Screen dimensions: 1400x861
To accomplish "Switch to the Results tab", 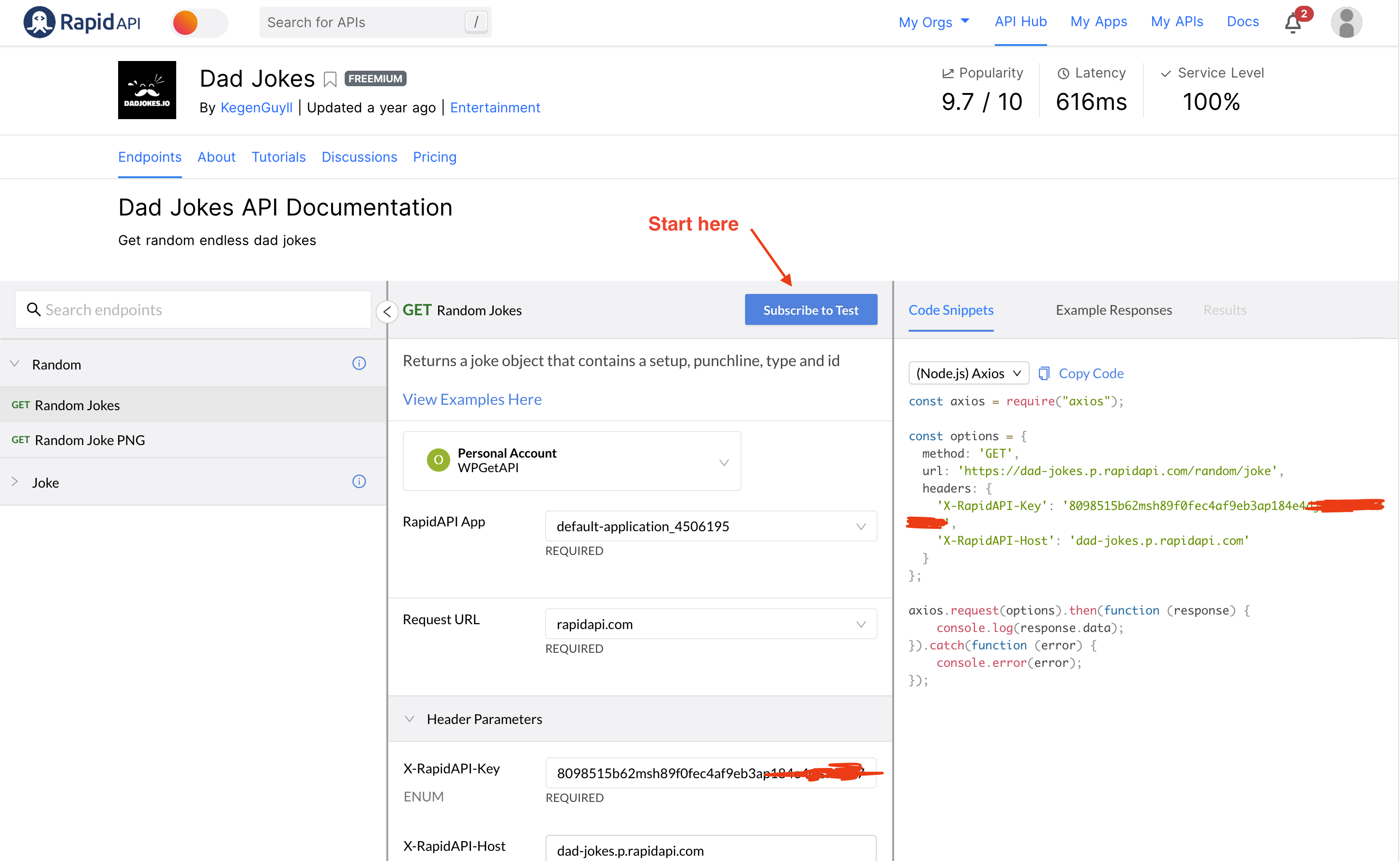I will (x=1225, y=310).
